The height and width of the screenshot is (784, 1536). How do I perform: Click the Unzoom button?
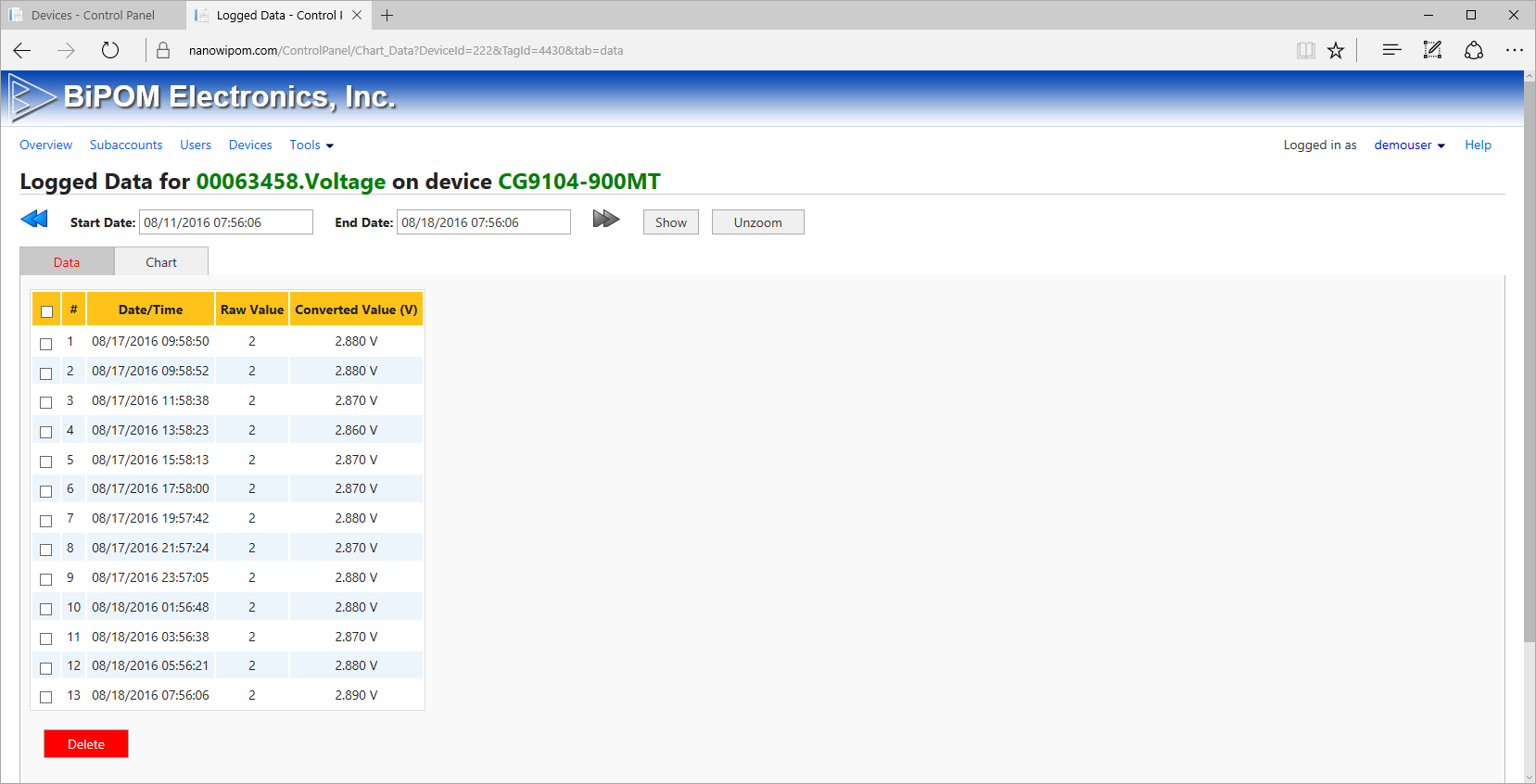point(758,222)
